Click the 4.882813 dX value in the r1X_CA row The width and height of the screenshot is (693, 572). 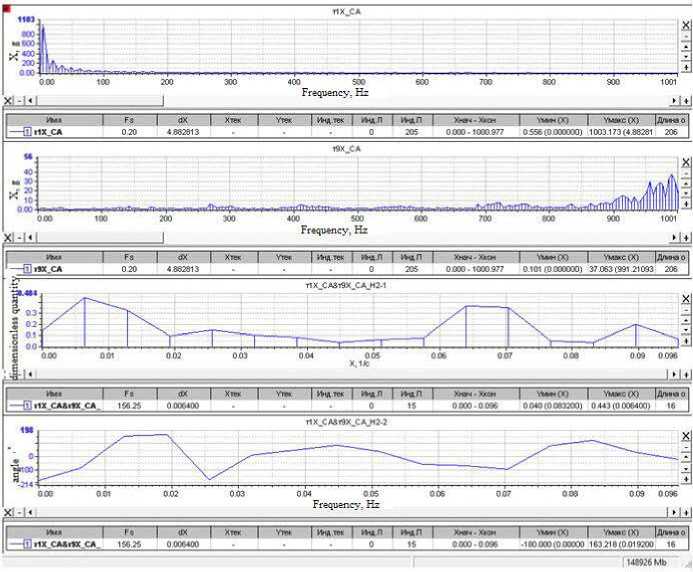(x=183, y=132)
